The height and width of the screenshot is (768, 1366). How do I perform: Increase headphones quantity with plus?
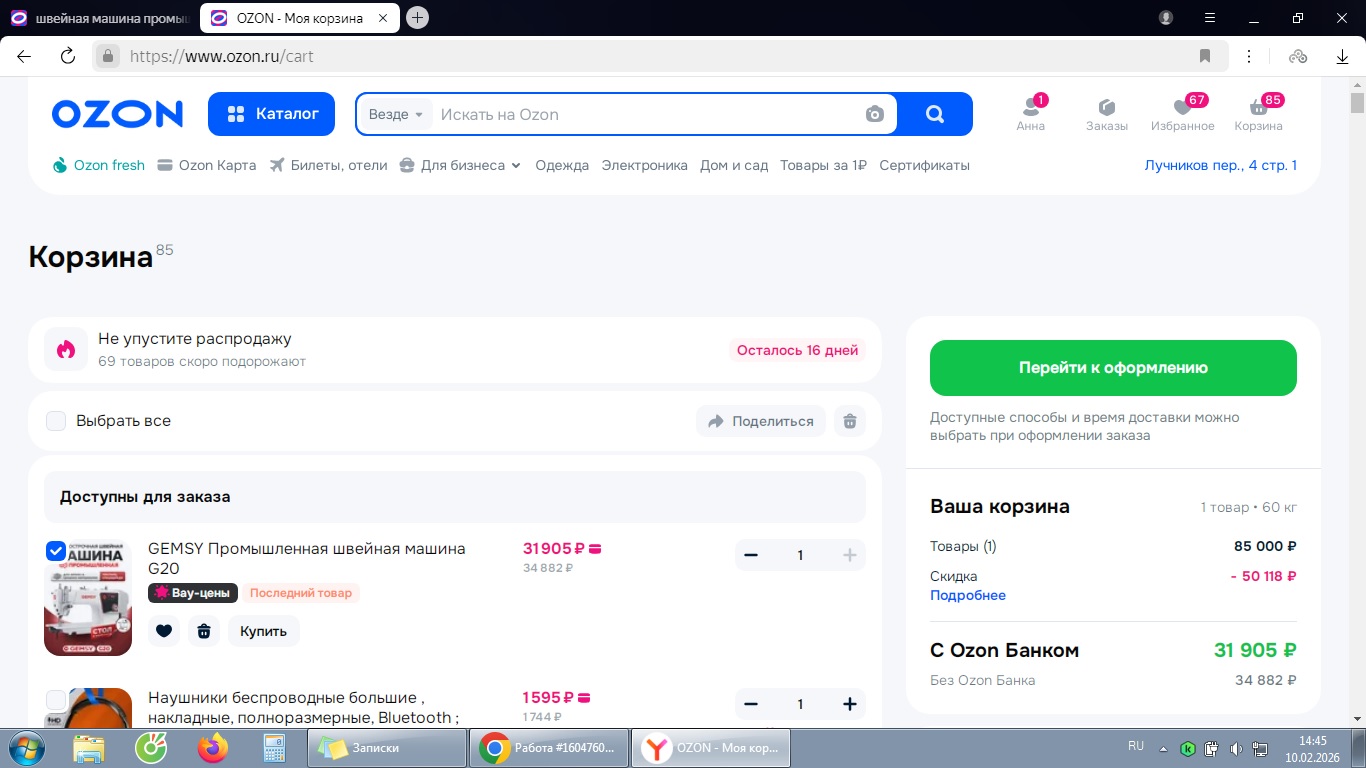[850, 704]
